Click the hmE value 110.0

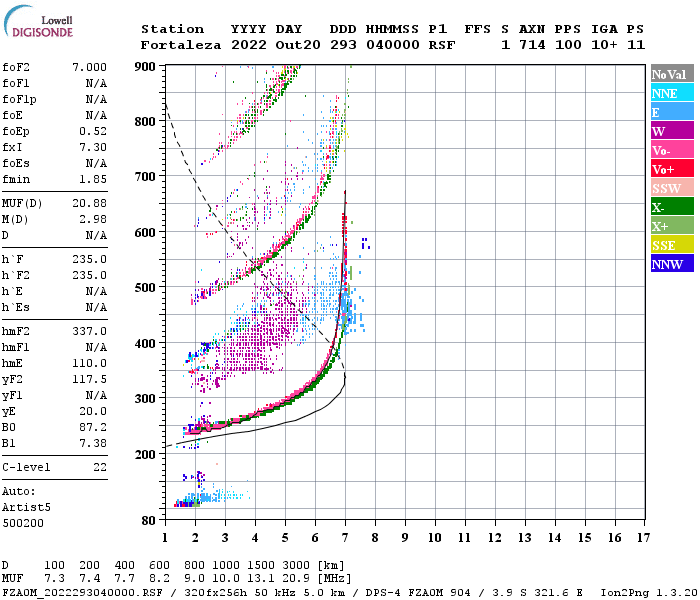(89, 363)
